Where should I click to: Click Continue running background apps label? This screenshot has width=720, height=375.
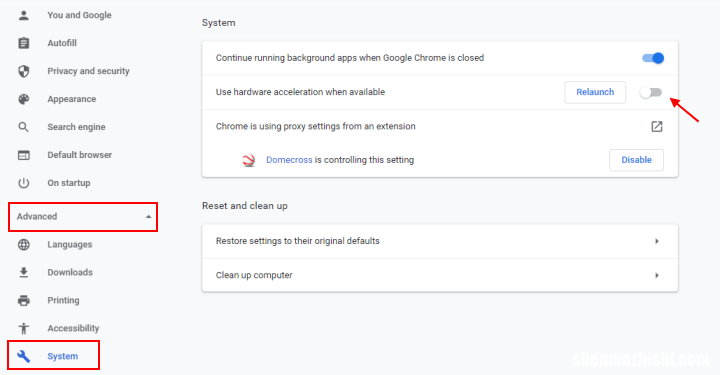point(350,58)
